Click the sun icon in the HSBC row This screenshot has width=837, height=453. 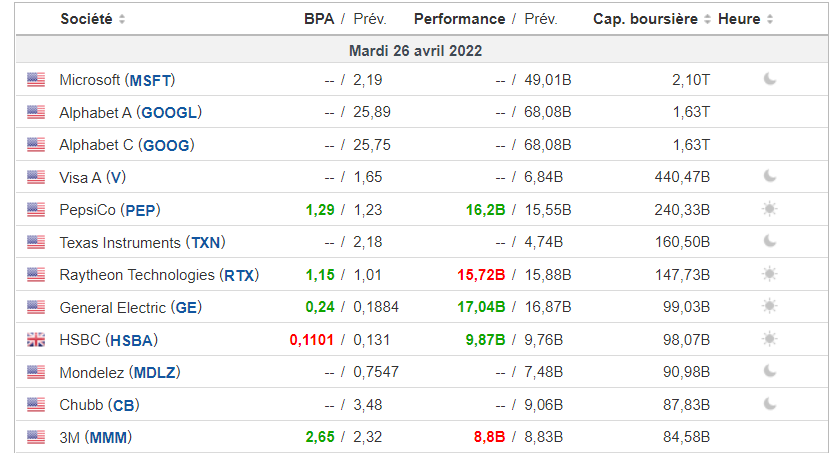pyautogui.click(x=770, y=339)
